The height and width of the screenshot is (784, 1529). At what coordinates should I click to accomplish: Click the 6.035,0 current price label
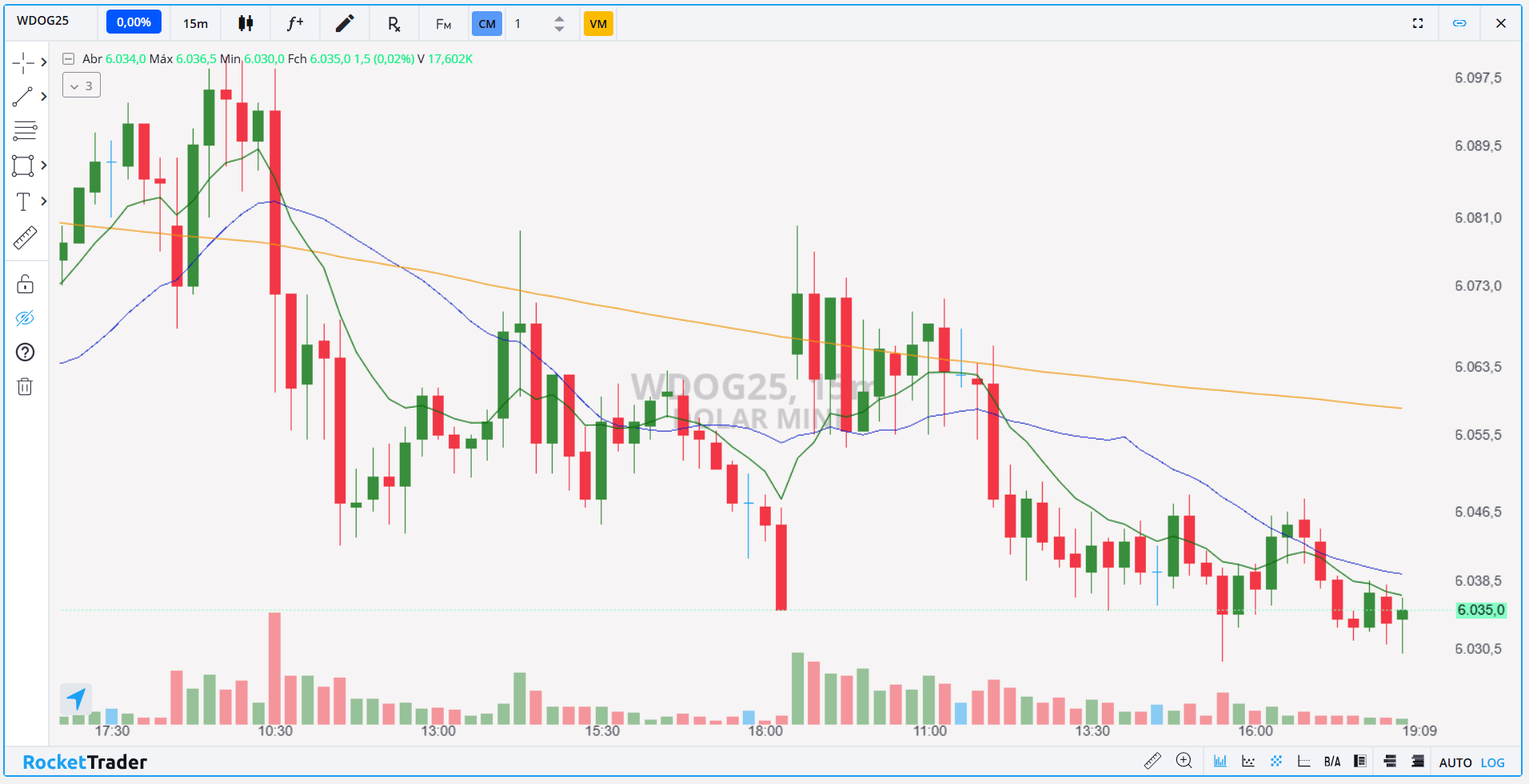1481,611
